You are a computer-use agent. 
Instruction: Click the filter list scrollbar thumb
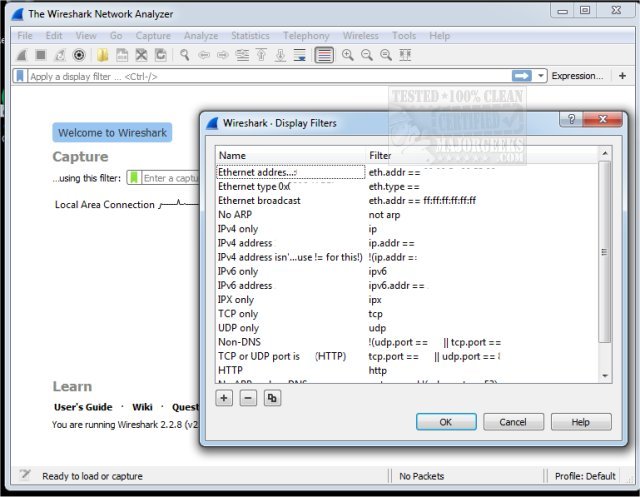[604, 252]
